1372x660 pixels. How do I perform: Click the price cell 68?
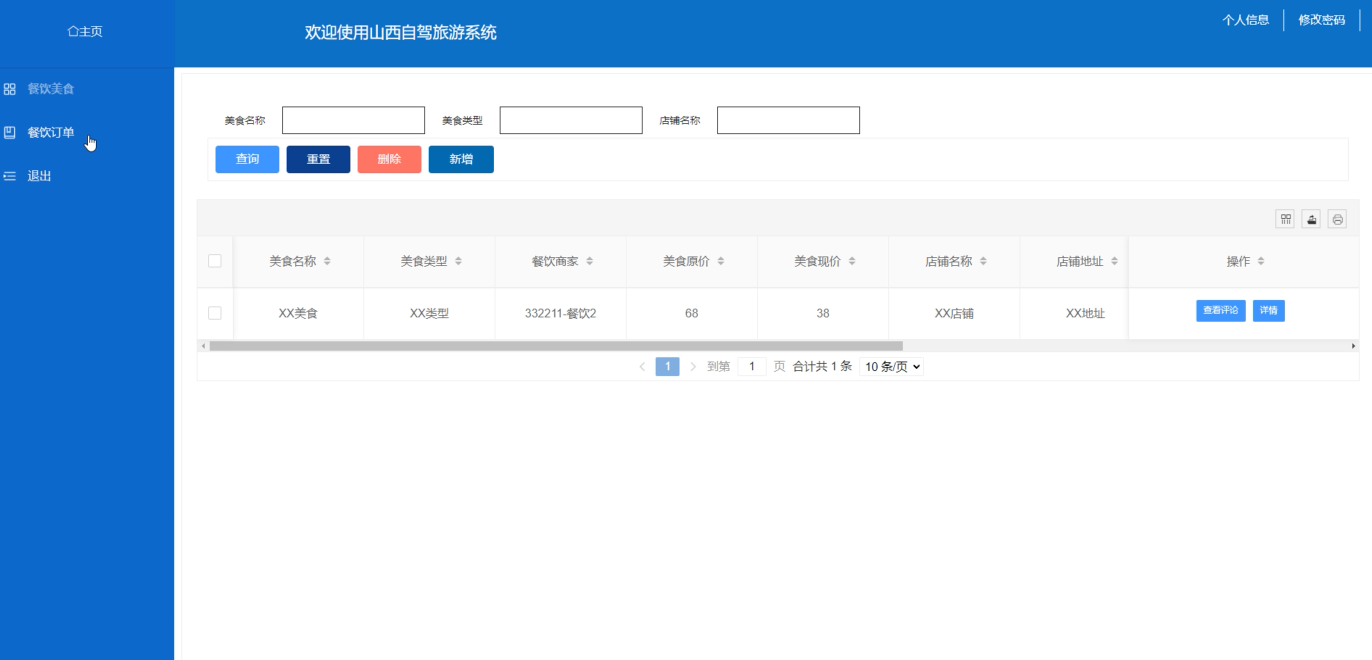[692, 313]
